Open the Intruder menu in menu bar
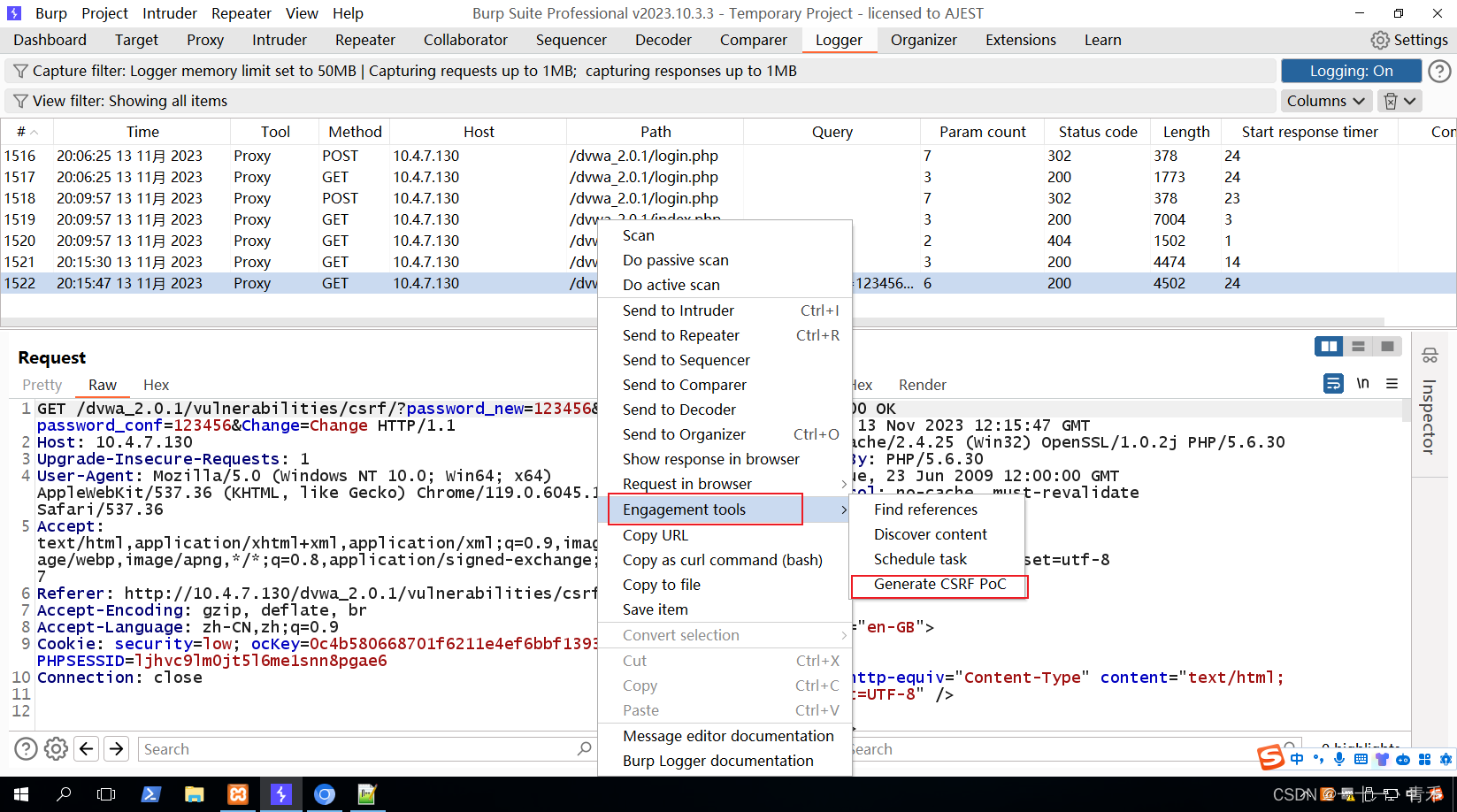 (x=170, y=13)
